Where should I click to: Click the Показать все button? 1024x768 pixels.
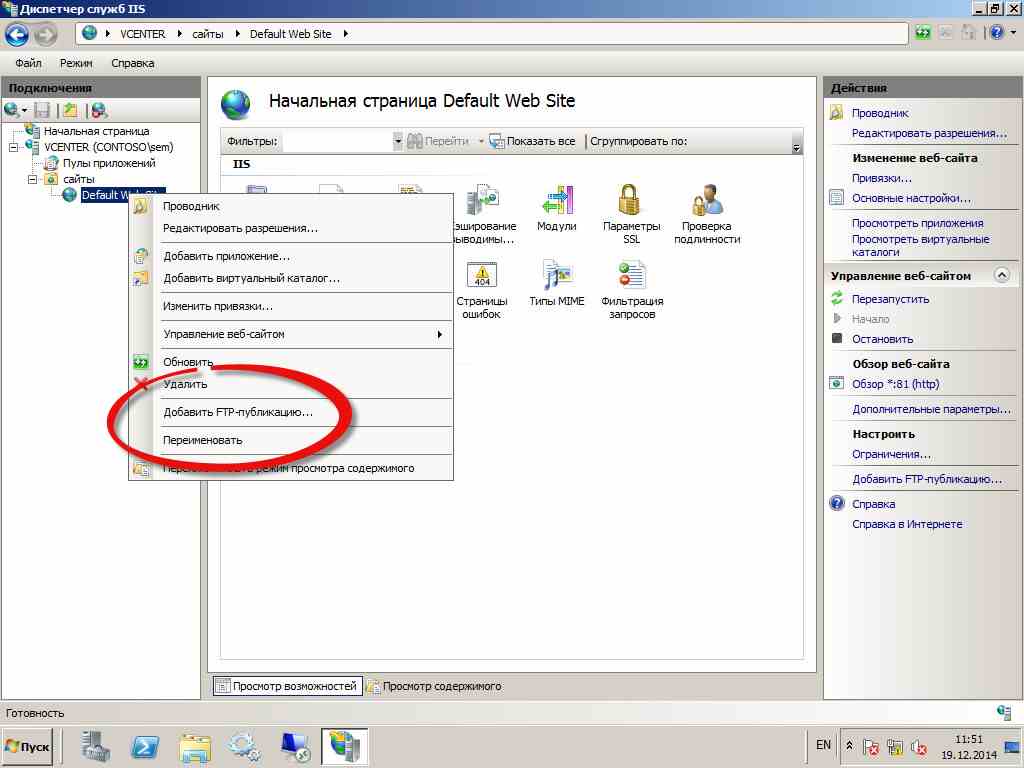pos(533,141)
